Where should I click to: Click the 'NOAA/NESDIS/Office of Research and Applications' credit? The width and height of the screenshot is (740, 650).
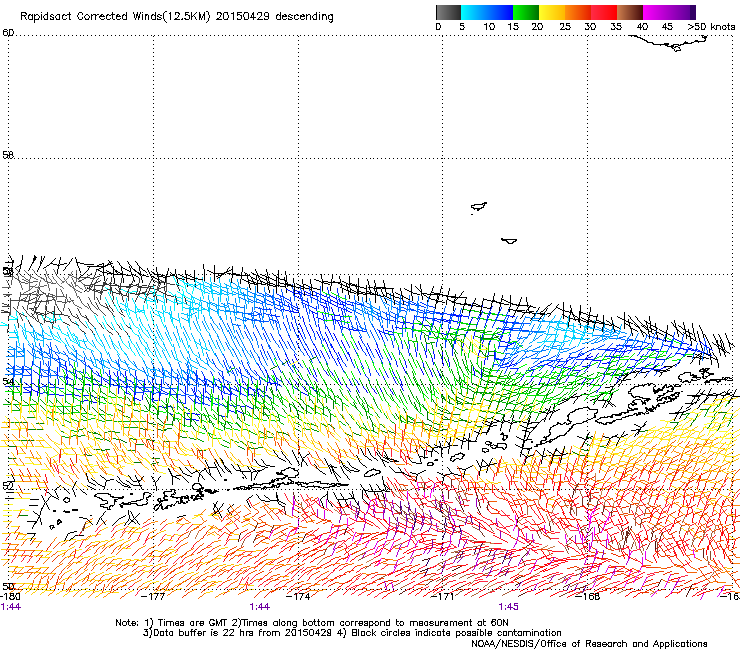(x=589, y=644)
